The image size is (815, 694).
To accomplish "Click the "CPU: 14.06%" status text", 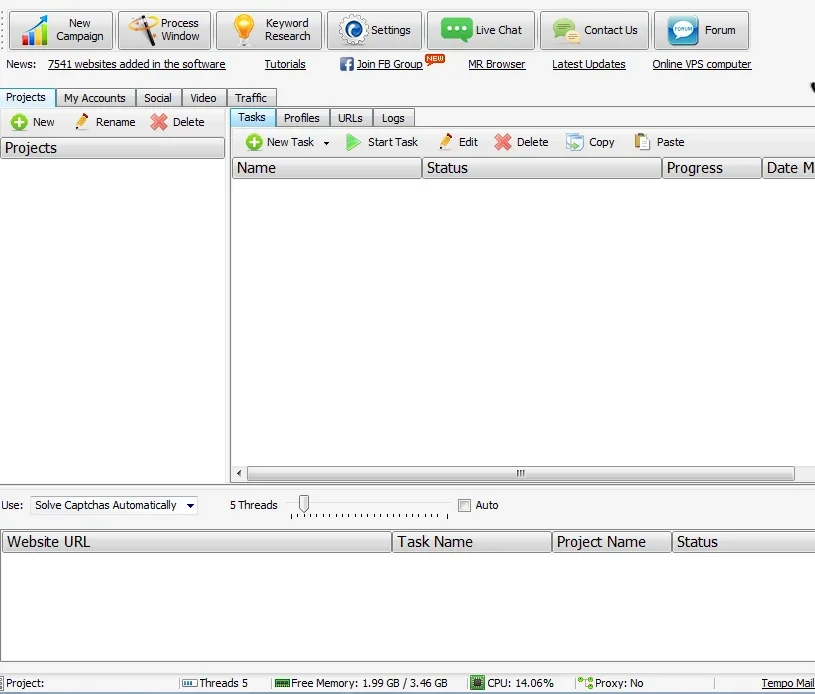I will point(520,683).
